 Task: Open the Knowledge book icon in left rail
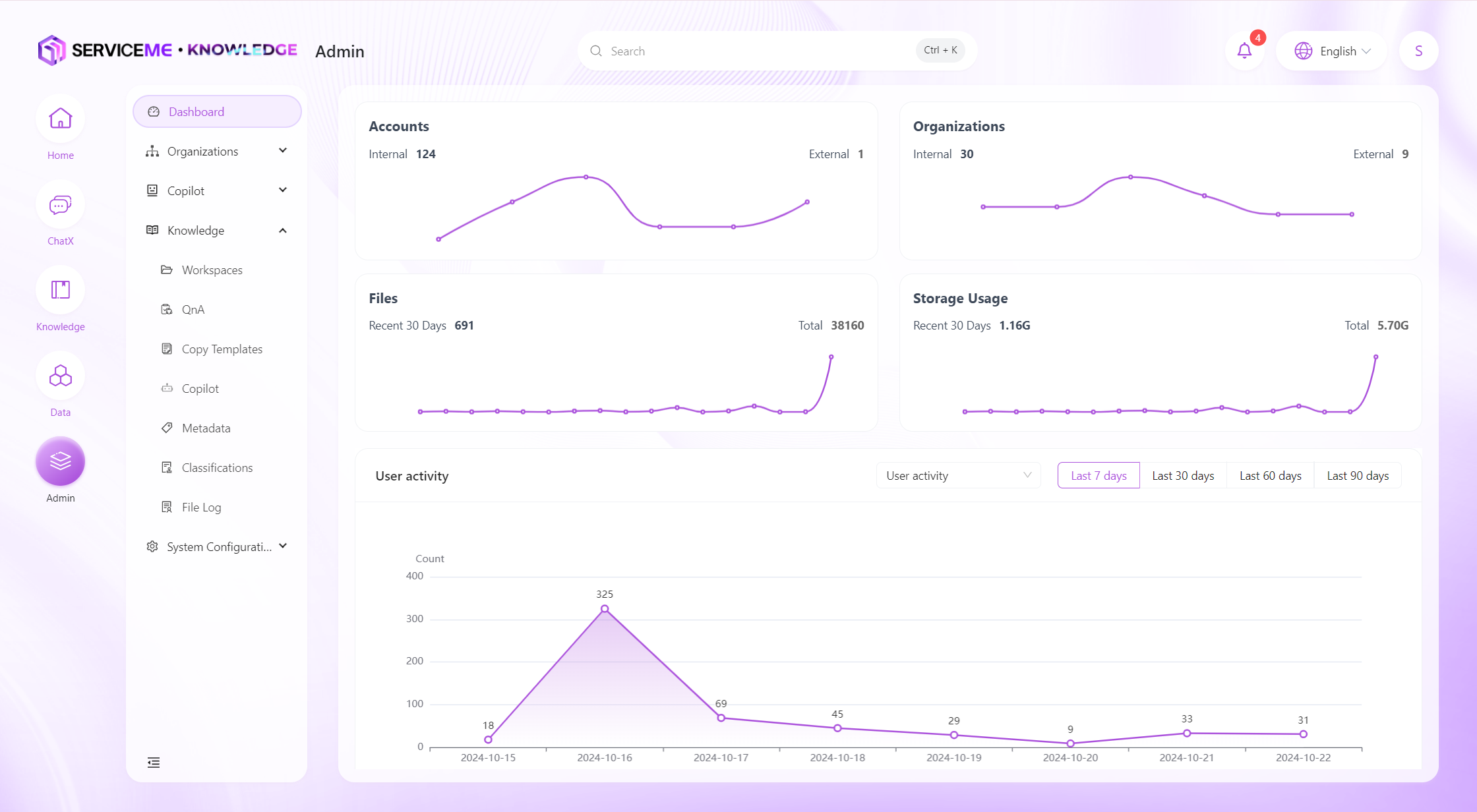click(60, 290)
